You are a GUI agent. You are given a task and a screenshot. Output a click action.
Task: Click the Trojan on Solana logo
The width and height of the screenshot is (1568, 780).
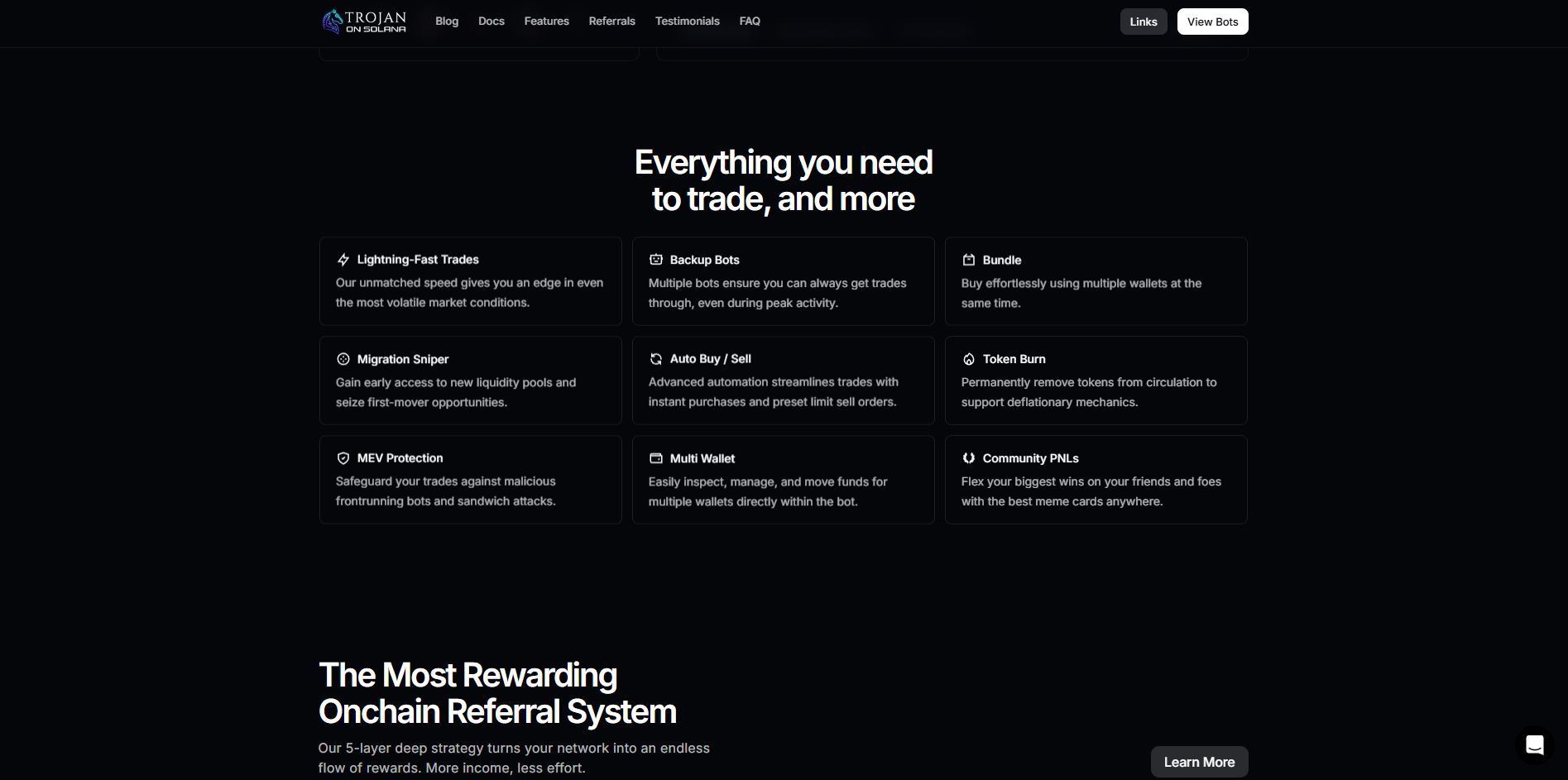tap(364, 22)
